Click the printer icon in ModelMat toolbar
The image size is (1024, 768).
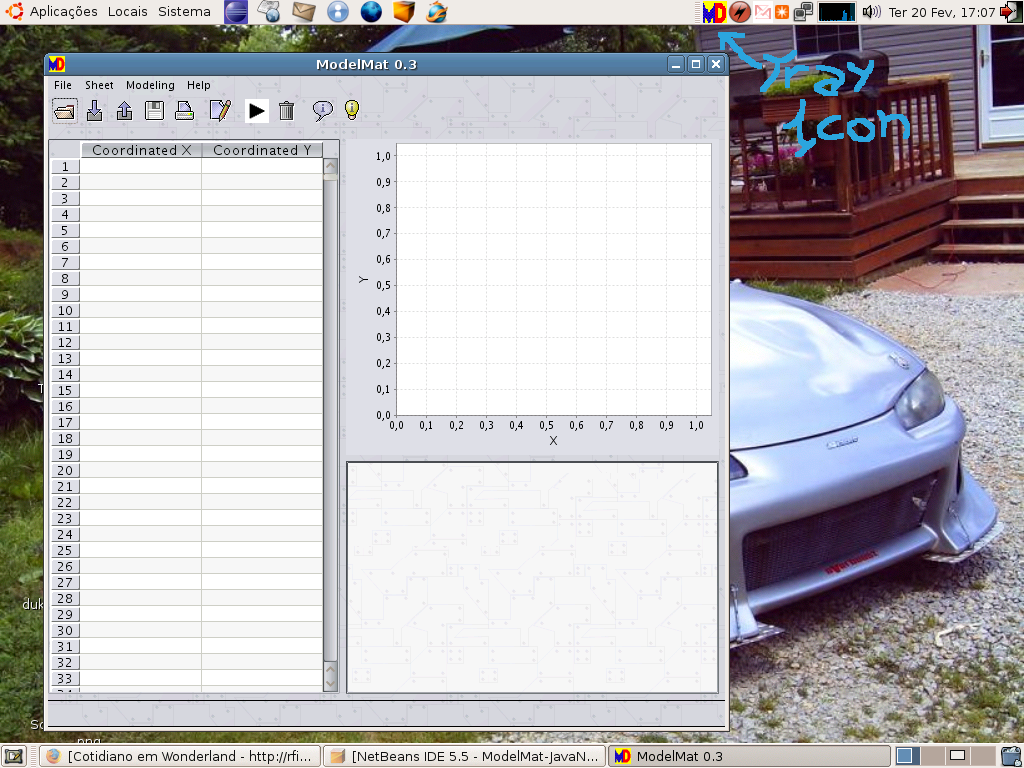click(x=185, y=111)
